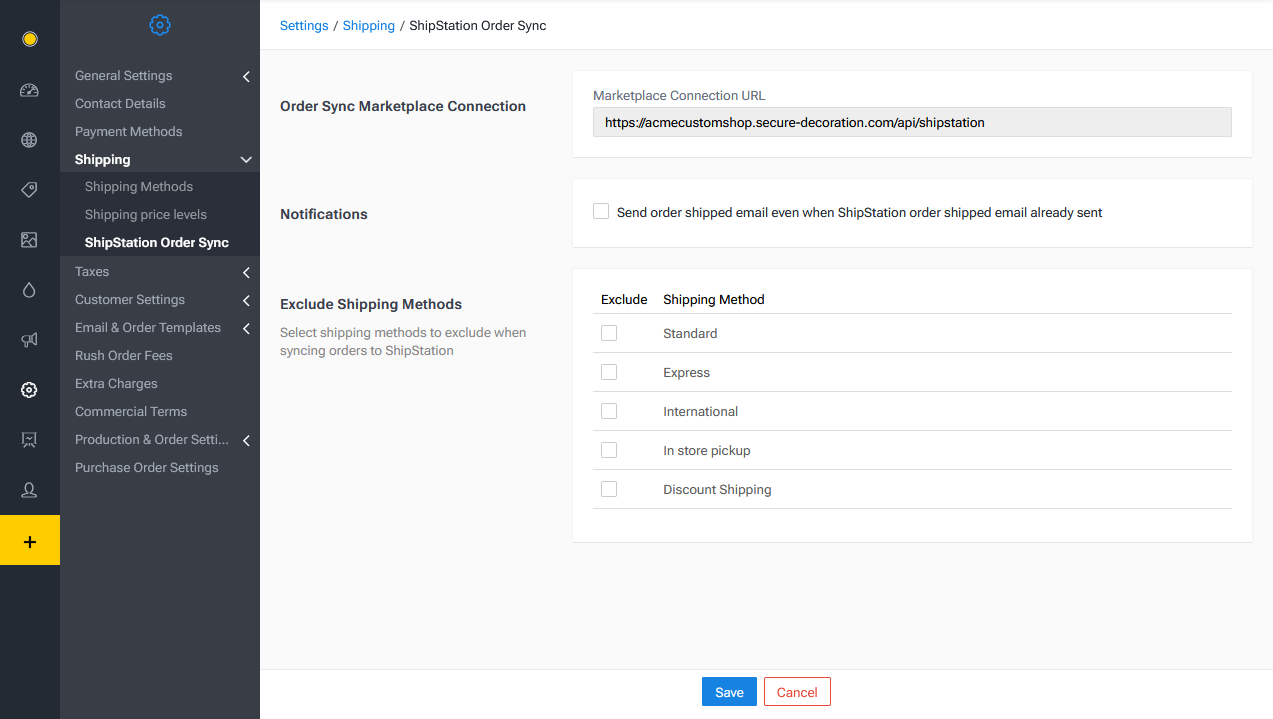The image size is (1273, 719).
Task: Open the Settings breadcrumb link
Action: point(304,25)
